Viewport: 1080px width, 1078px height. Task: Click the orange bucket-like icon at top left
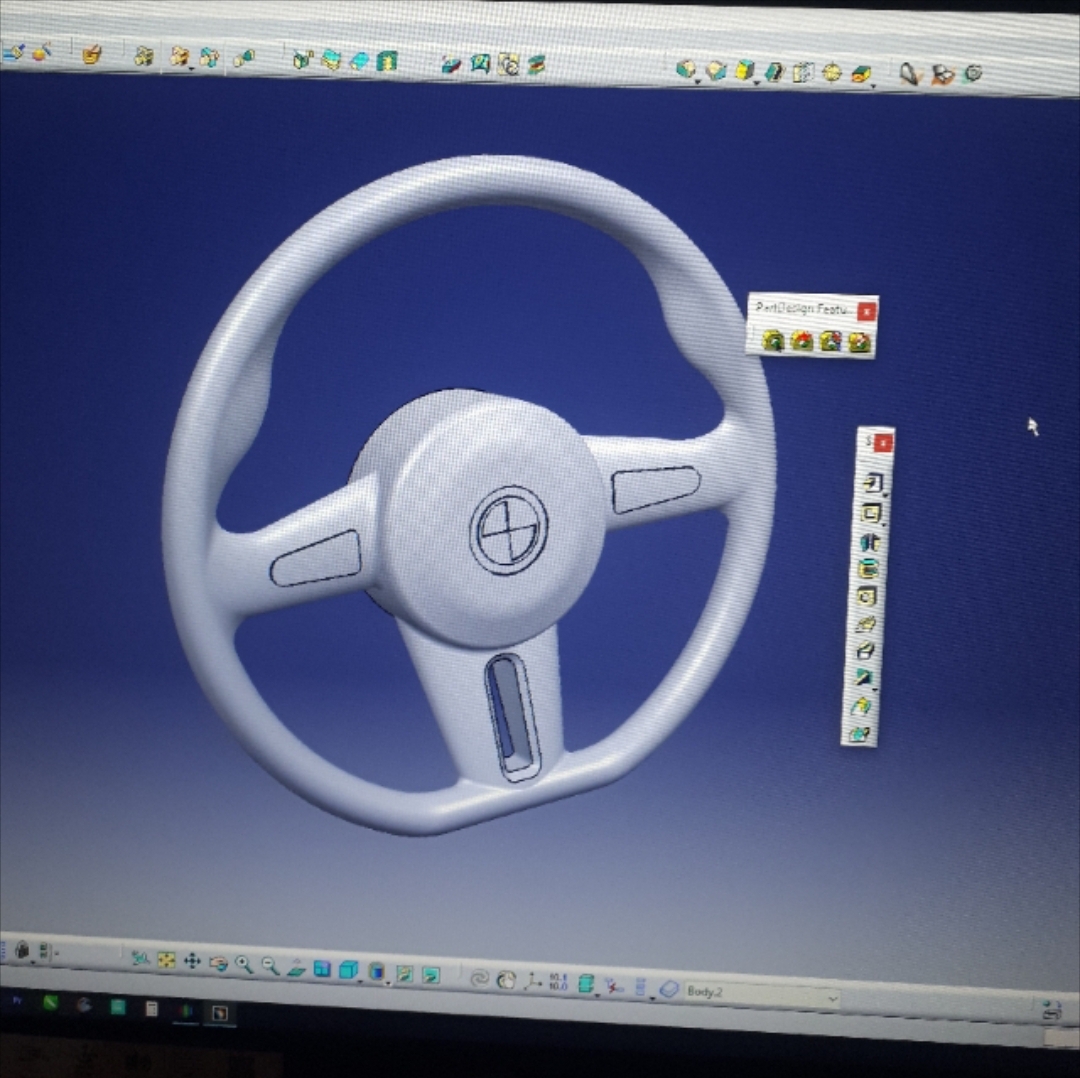click(x=91, y=54)
